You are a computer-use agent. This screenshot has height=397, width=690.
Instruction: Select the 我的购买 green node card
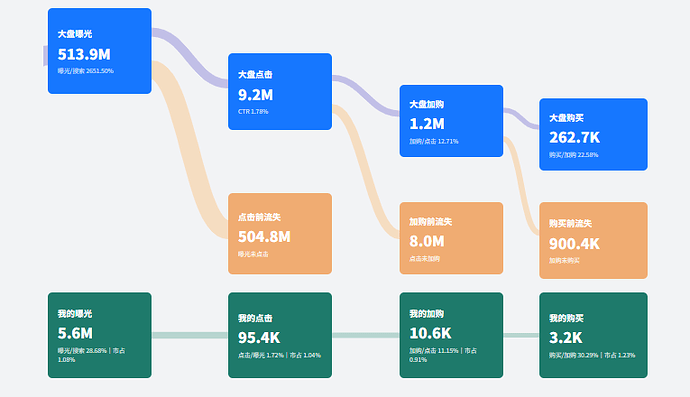(593, 335)
